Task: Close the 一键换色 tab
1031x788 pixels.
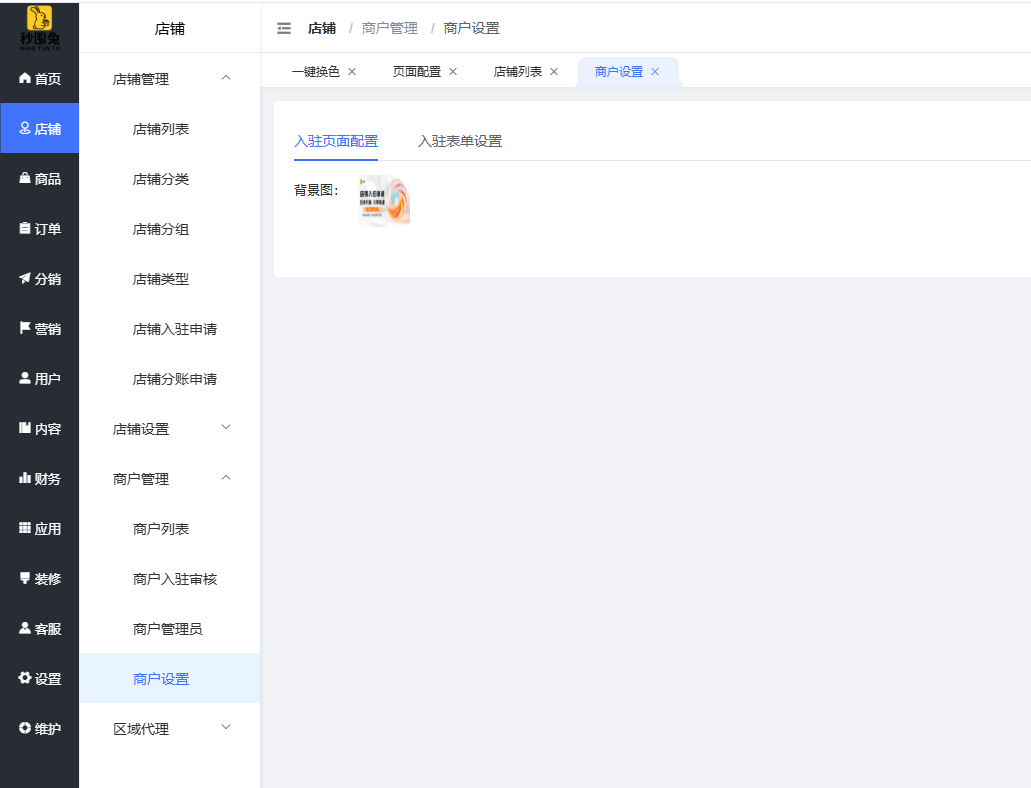Action: click(x=352, y=72)
